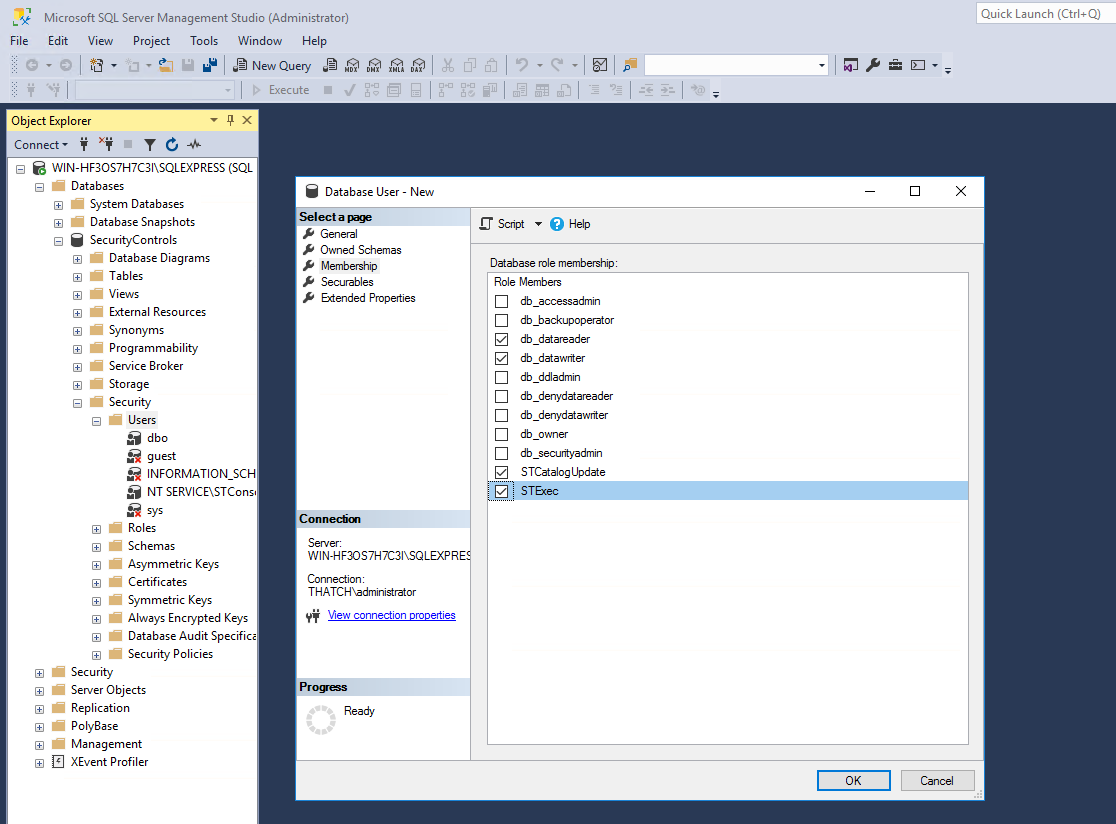Image resolution: width=1116 pixels, height=824 pixels.
Task: Refresh the Object Explorer tree
Action: pos(172,144)
